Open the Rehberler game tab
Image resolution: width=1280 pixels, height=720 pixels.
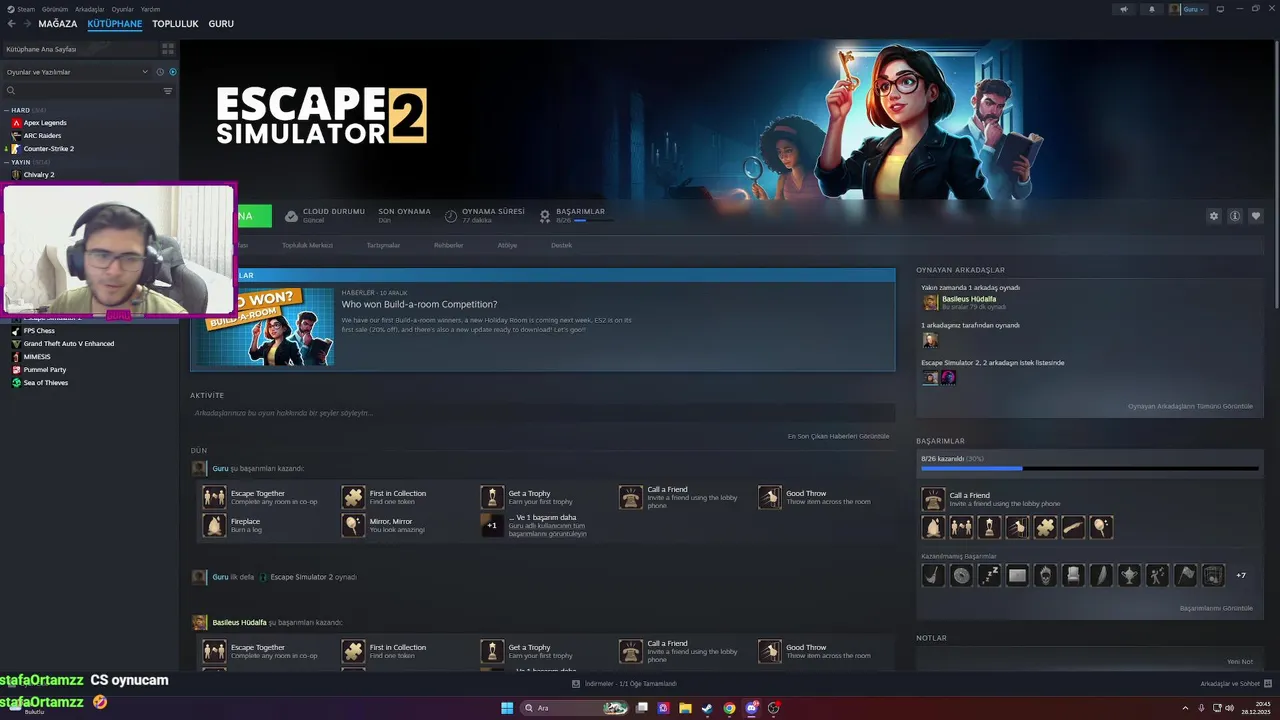[x=448, y=245]
